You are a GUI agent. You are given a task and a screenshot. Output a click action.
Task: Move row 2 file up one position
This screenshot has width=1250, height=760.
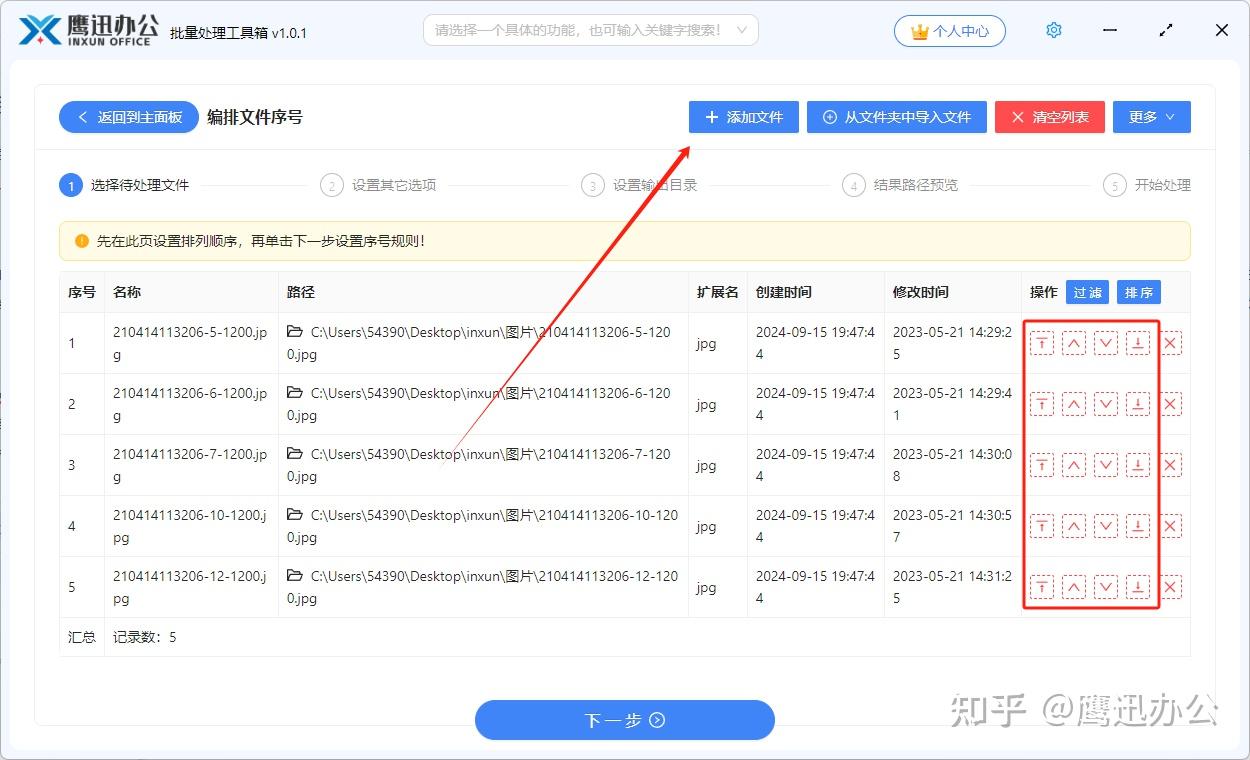(1074, 404)
